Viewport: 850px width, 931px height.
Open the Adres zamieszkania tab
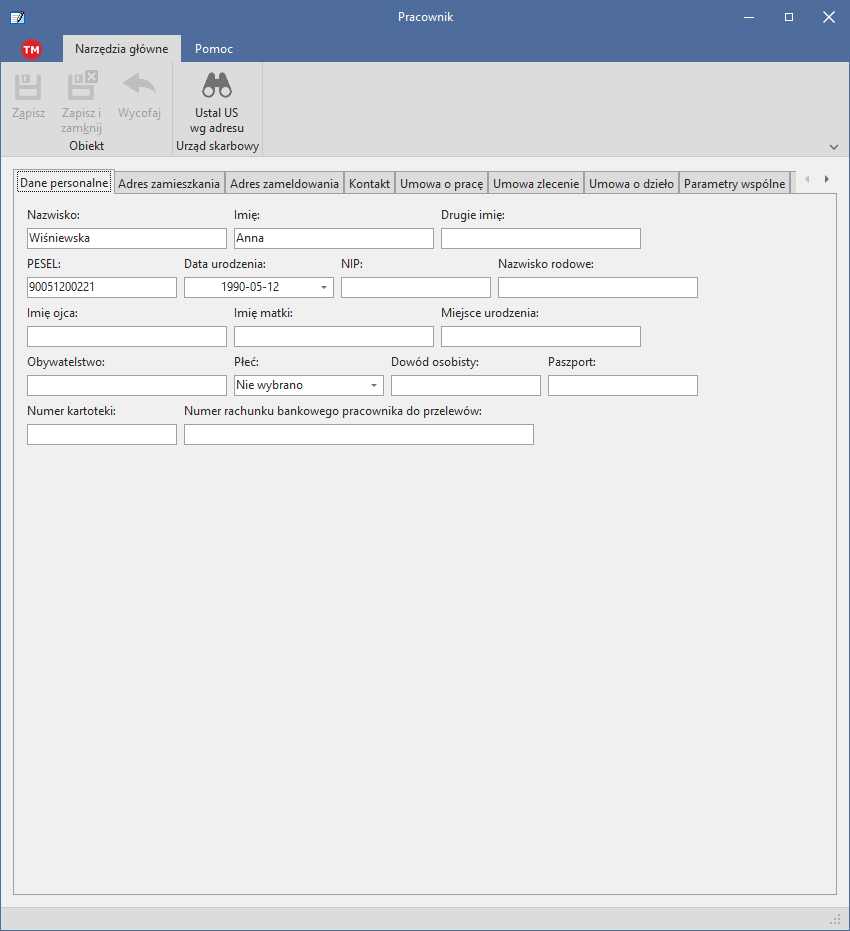point(169,183)
